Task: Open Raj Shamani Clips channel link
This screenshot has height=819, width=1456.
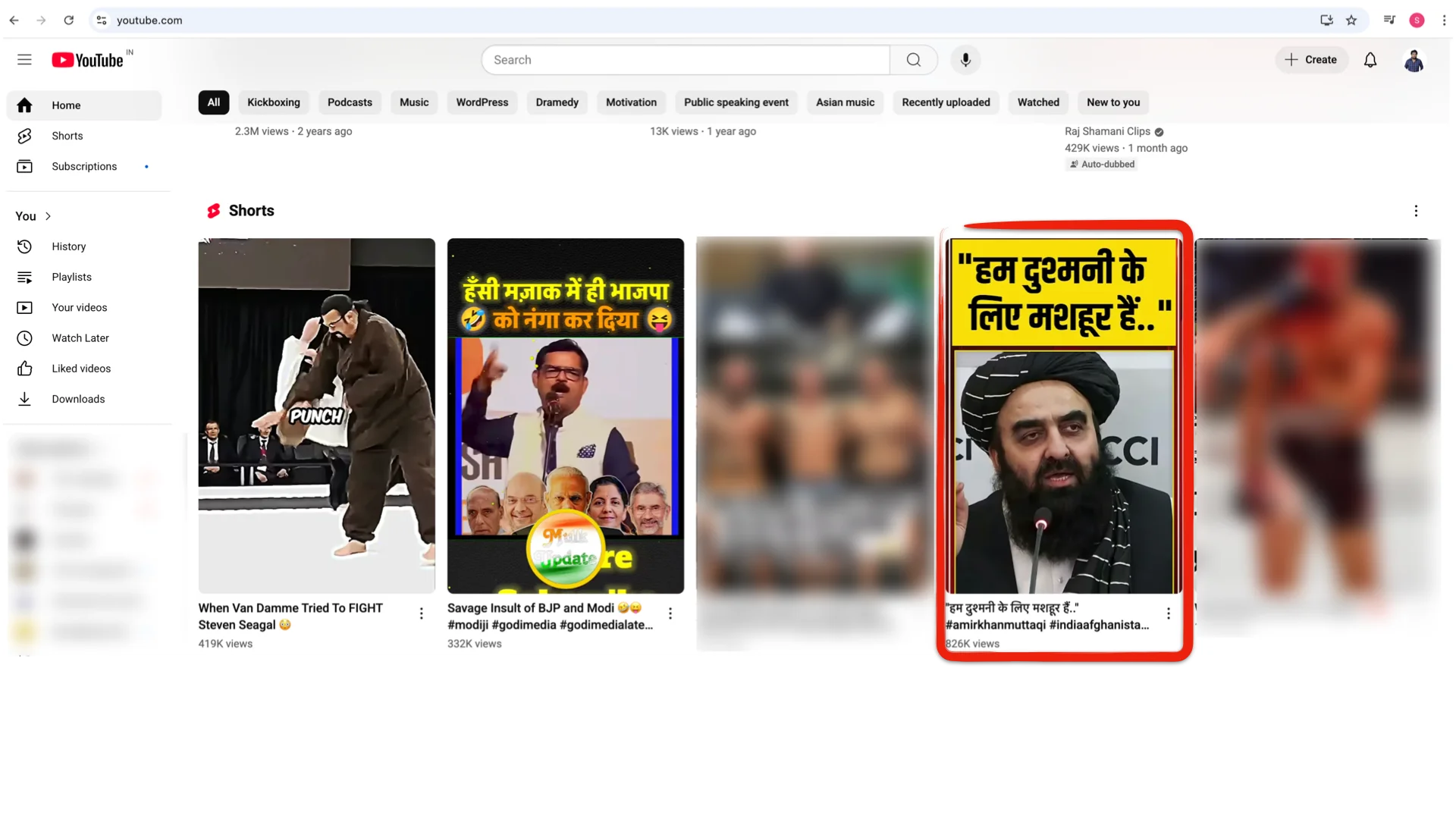Action: coord(1107,131)
